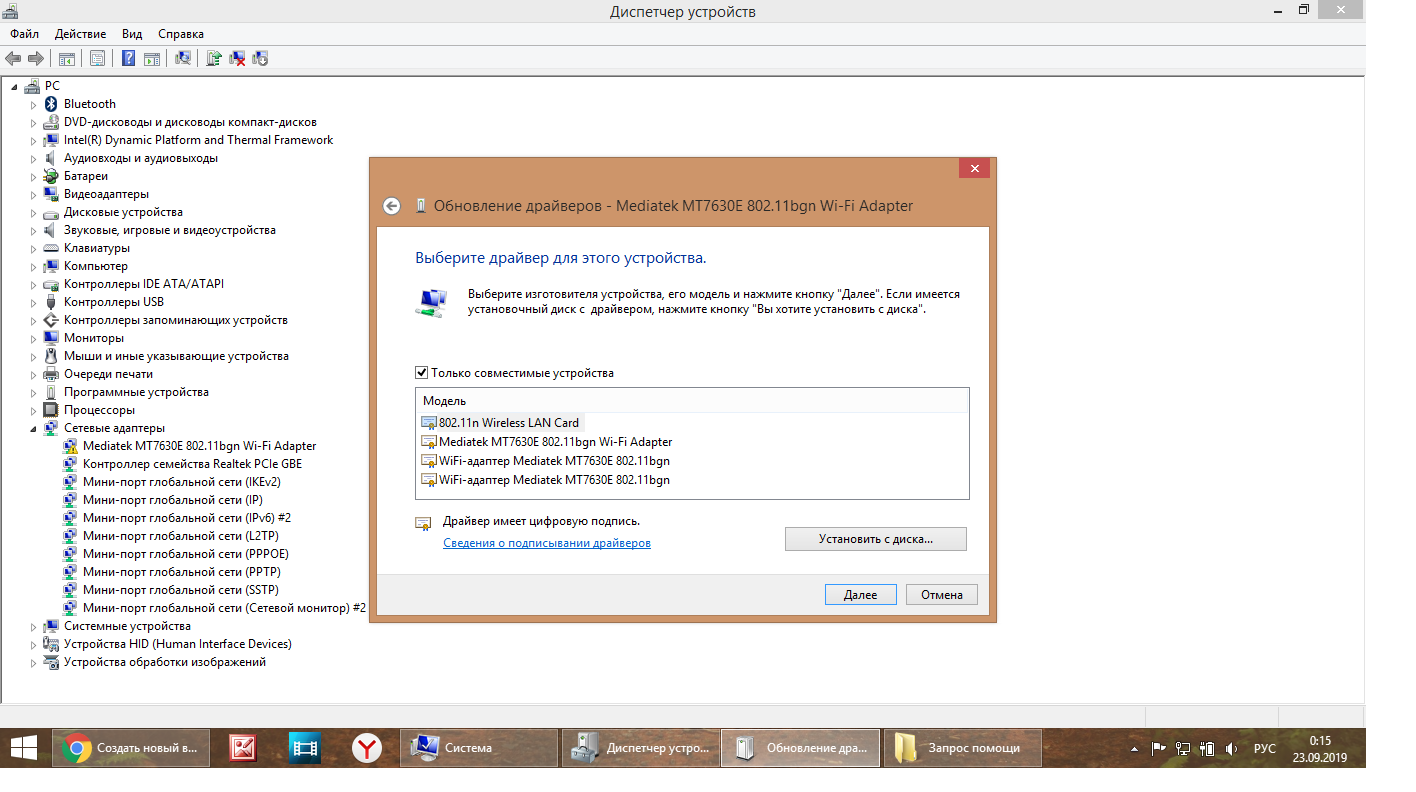The height and width of the screenshot is (792, 1416).
Task: Click the Устройства обработки изображений icon
Action: 51,662
